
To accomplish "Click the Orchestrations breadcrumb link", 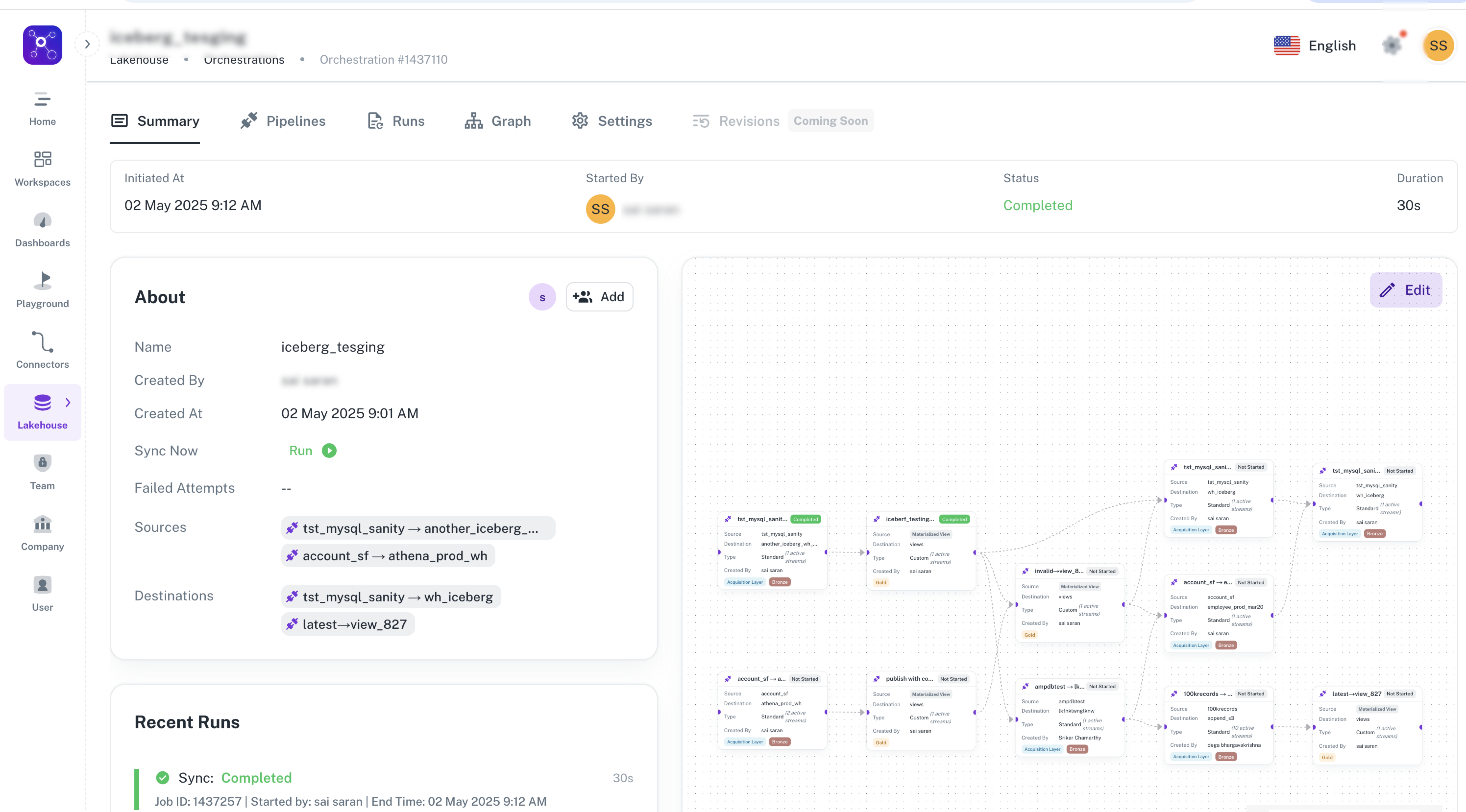I will click(x=244, y=60).
